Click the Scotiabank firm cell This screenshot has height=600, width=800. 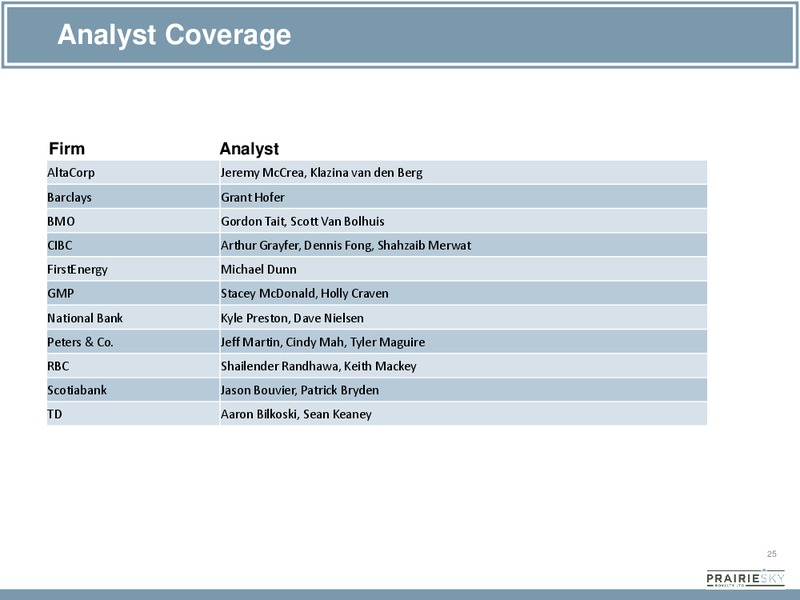pos(133,390)
